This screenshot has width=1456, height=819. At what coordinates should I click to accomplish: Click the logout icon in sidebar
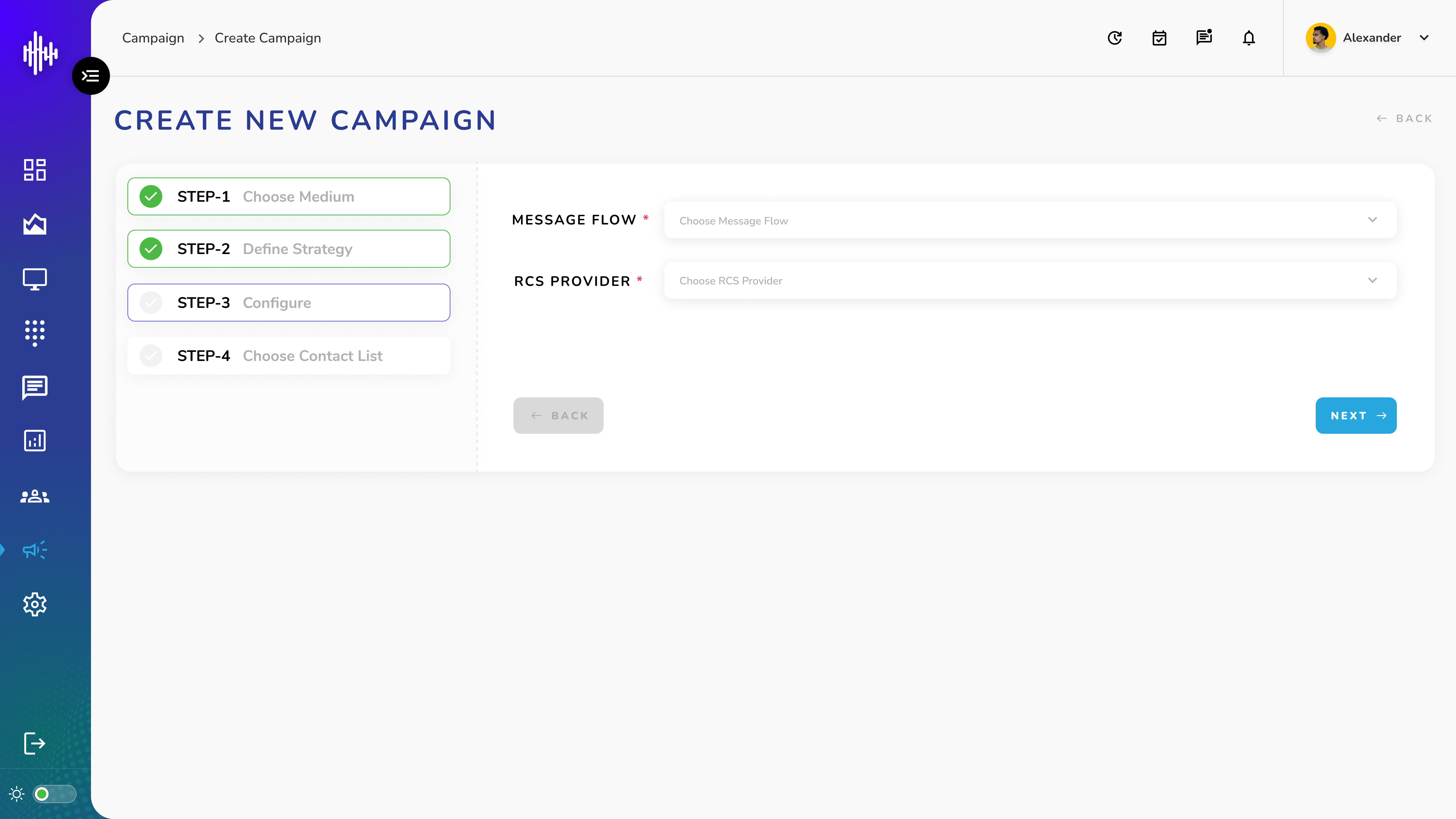click(34, 743)
